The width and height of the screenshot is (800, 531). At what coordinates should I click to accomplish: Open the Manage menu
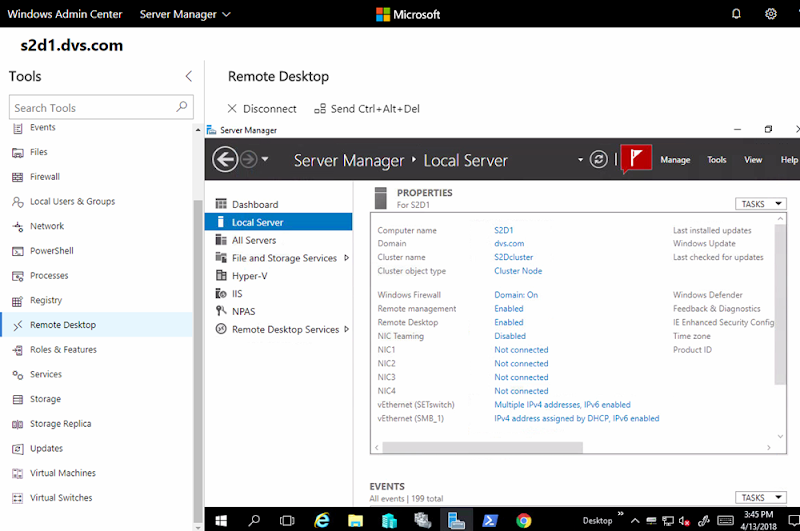pos(675,160)
